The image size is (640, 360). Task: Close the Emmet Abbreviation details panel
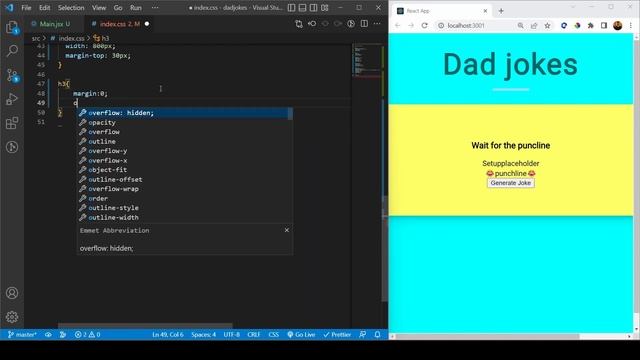click(x=287, y=230)
